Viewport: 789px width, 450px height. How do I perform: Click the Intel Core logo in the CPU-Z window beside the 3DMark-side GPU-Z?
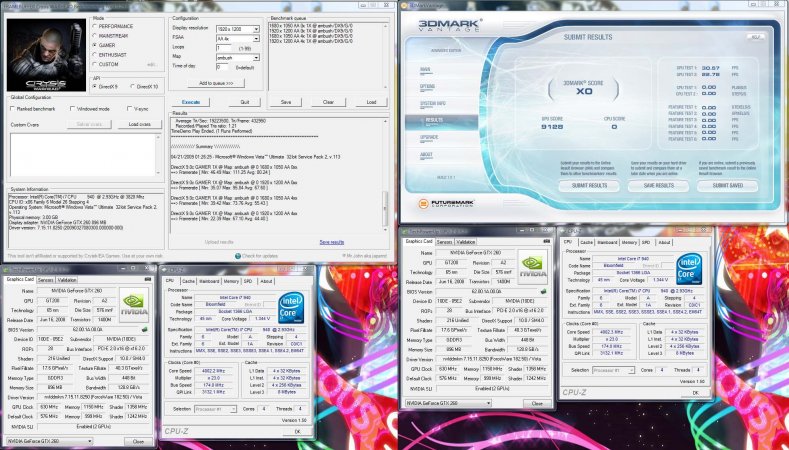(x=689, y=269)
